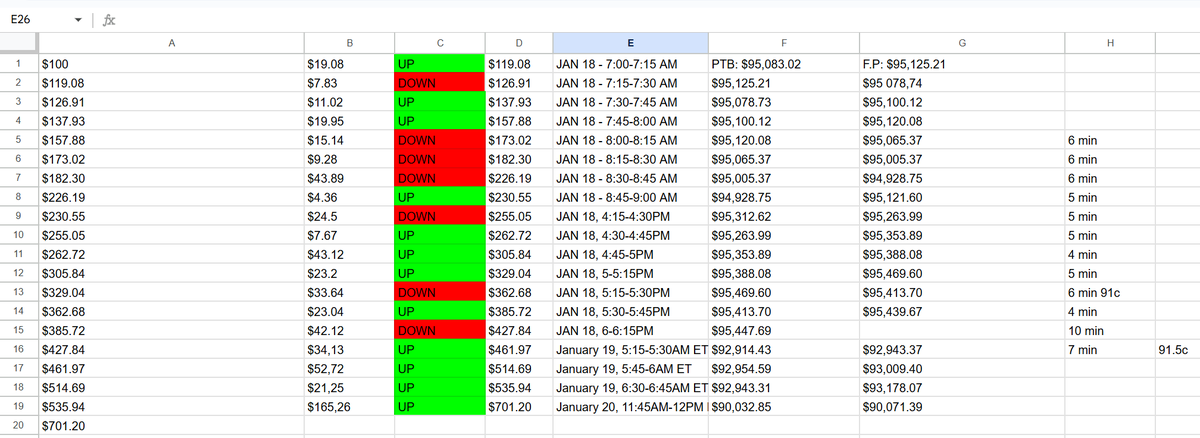Click cell with $52,72
The image size is (1200, 438).
(349, 368)
